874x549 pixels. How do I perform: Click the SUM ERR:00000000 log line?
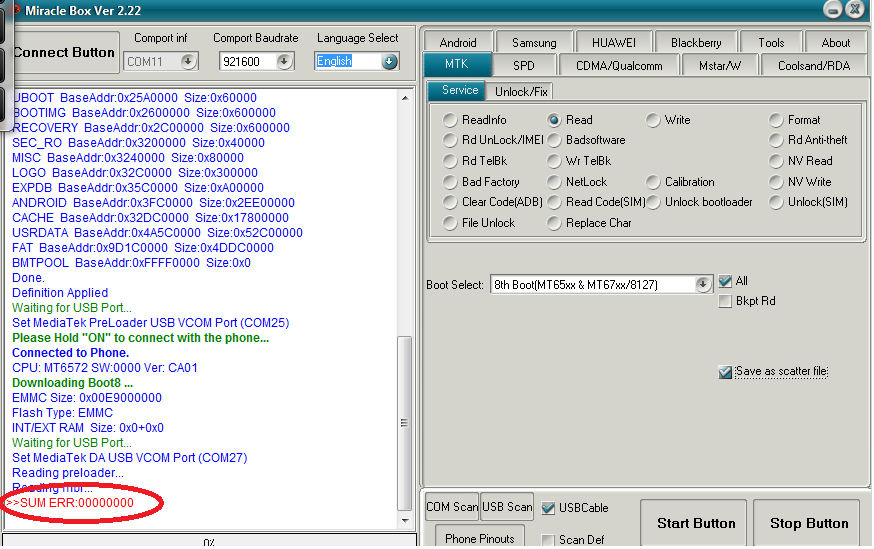69,503
